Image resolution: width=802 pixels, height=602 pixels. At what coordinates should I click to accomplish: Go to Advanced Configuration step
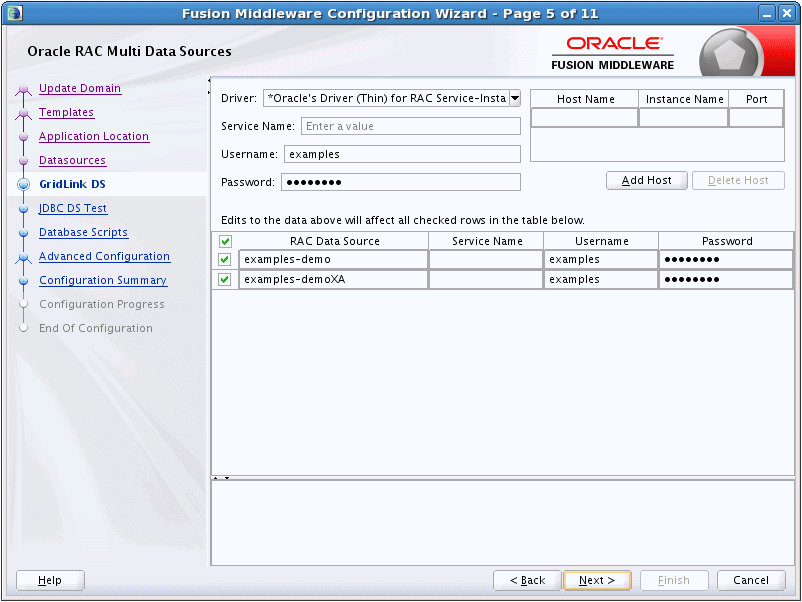coord(104,256)
